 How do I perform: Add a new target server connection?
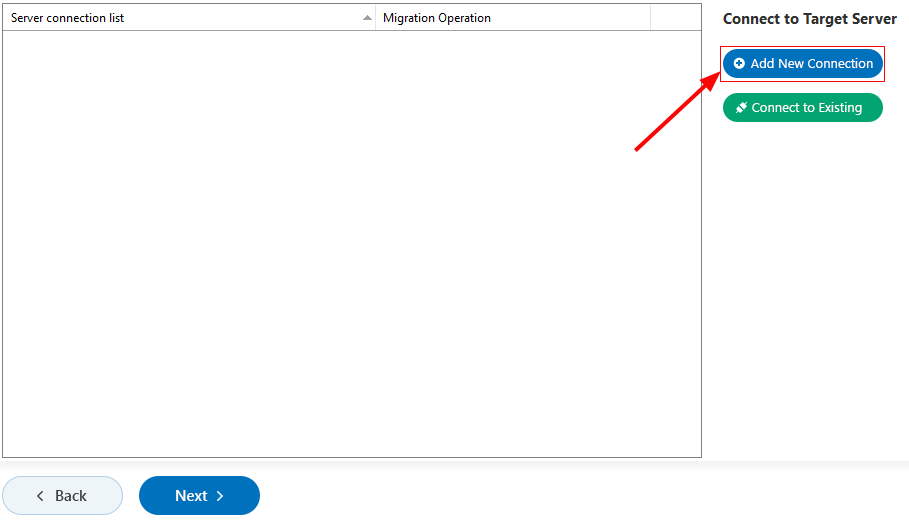[803, 63]
